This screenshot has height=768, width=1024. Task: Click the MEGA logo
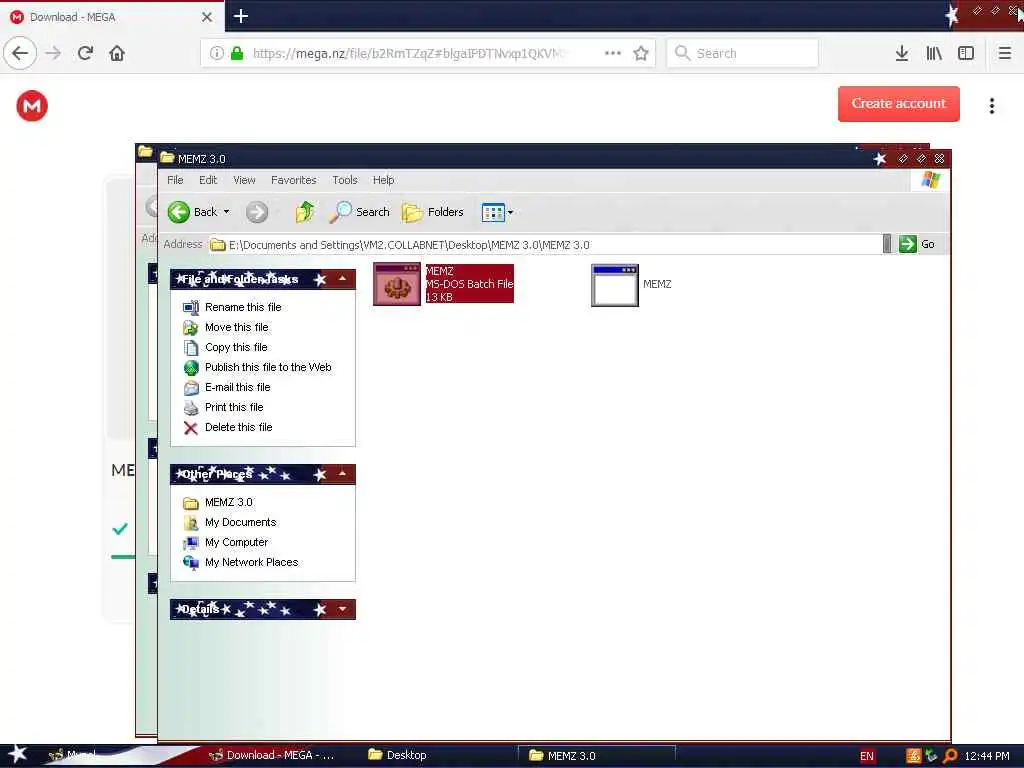(32, 106)
